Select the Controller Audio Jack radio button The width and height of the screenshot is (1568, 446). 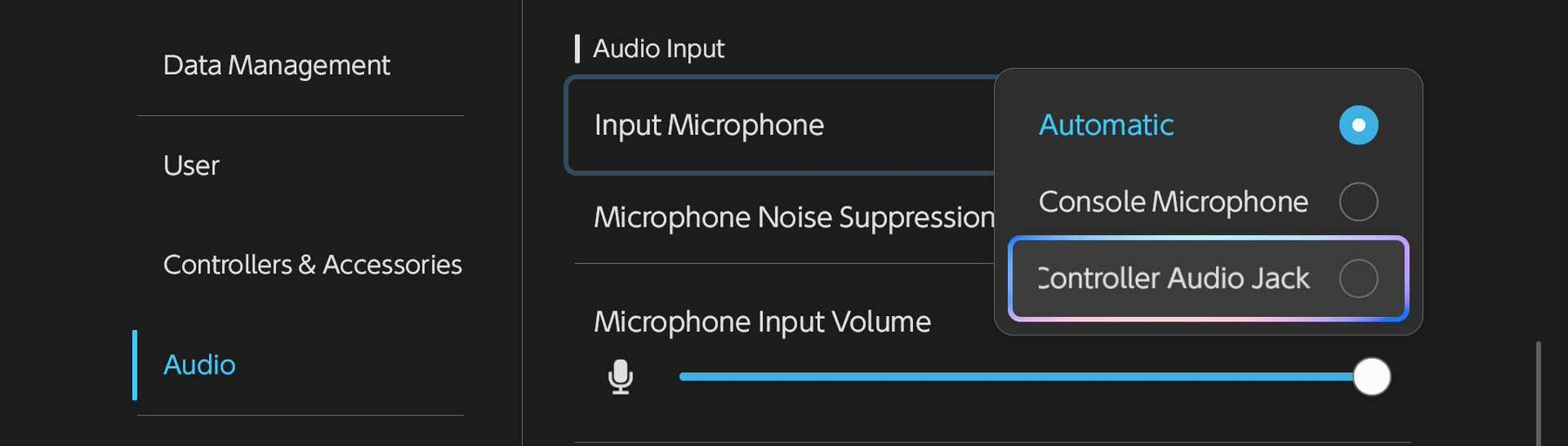pos(1358,278)
